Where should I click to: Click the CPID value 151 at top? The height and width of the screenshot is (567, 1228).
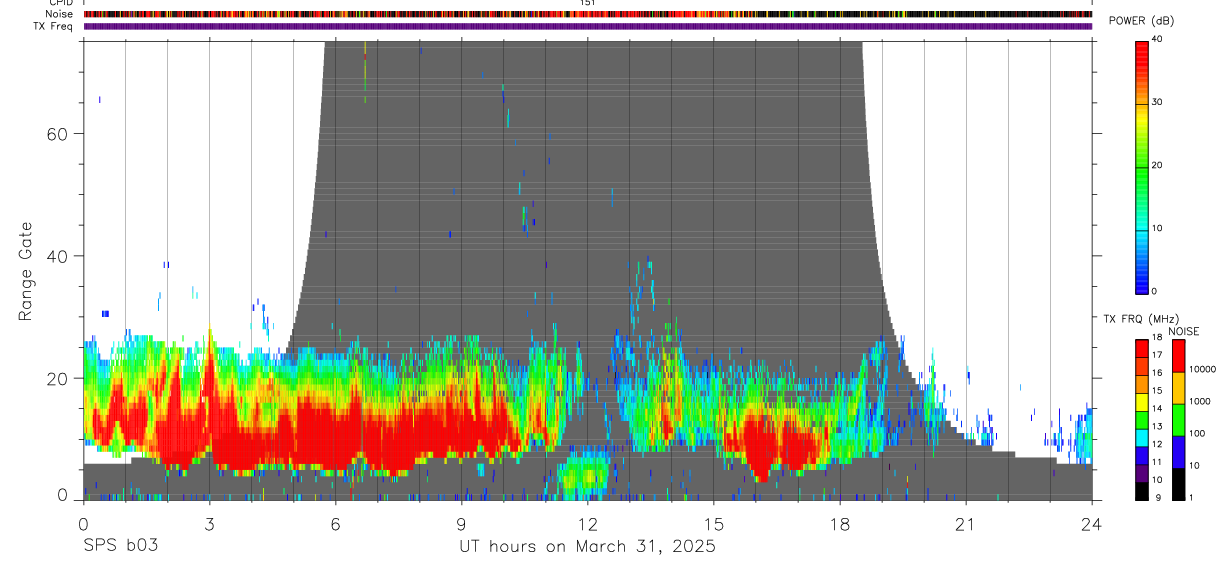click(x=588, y=3)
